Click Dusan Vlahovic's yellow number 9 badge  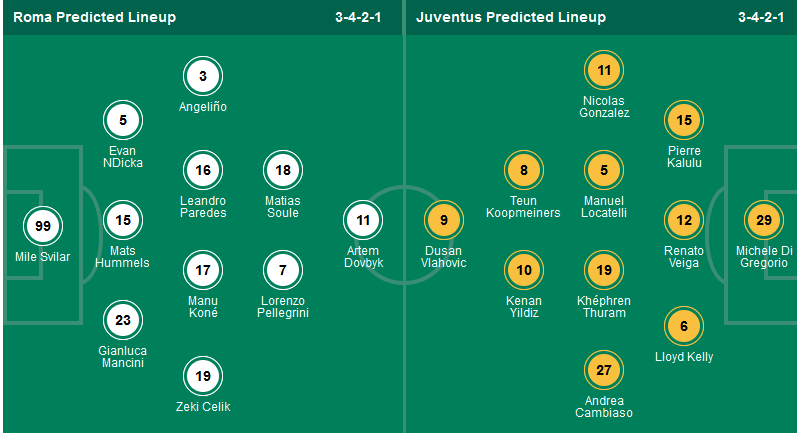(x=444, y=219)
